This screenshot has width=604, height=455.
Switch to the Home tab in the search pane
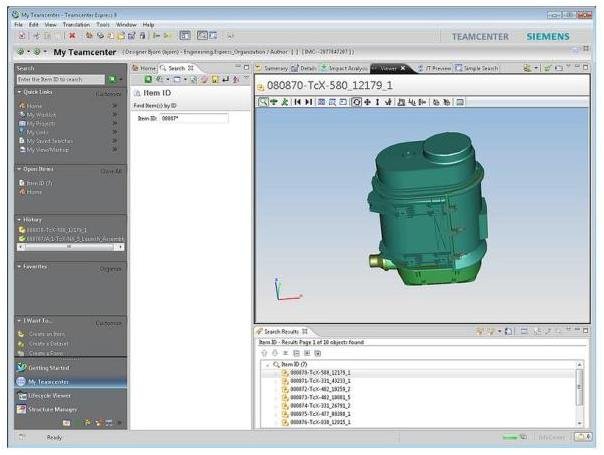(x=144, y=68)
